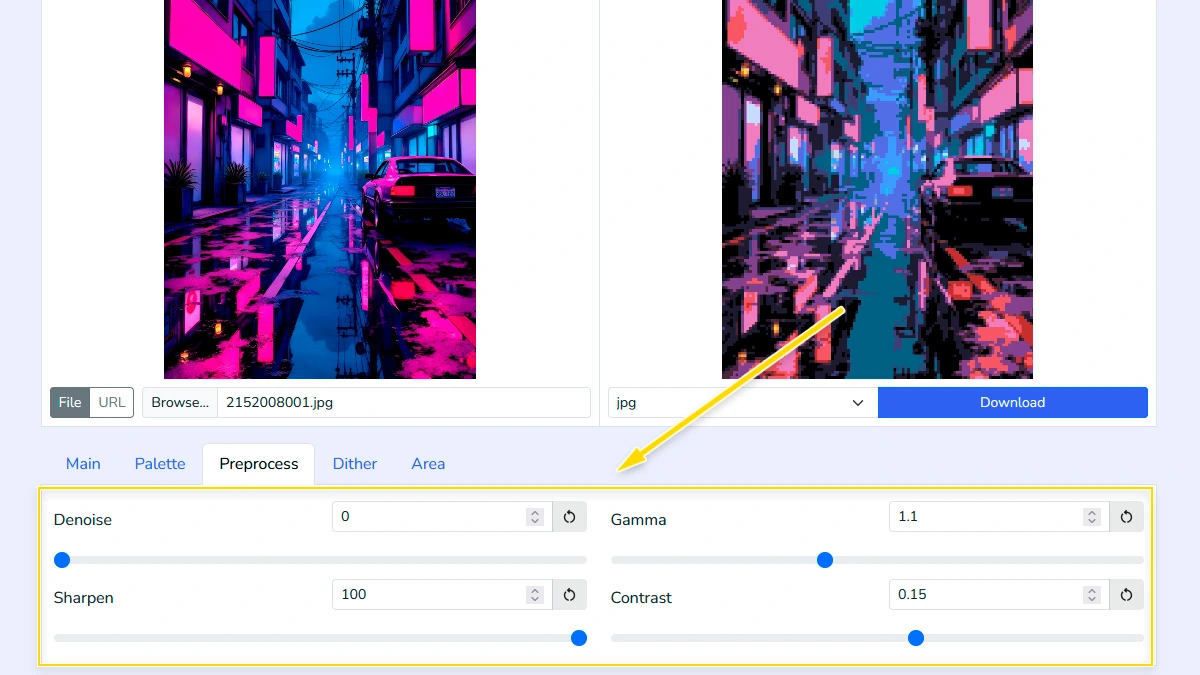1200x675 pixels.
Task: Click the Contrast slider handle
Action: click(916, 638)
